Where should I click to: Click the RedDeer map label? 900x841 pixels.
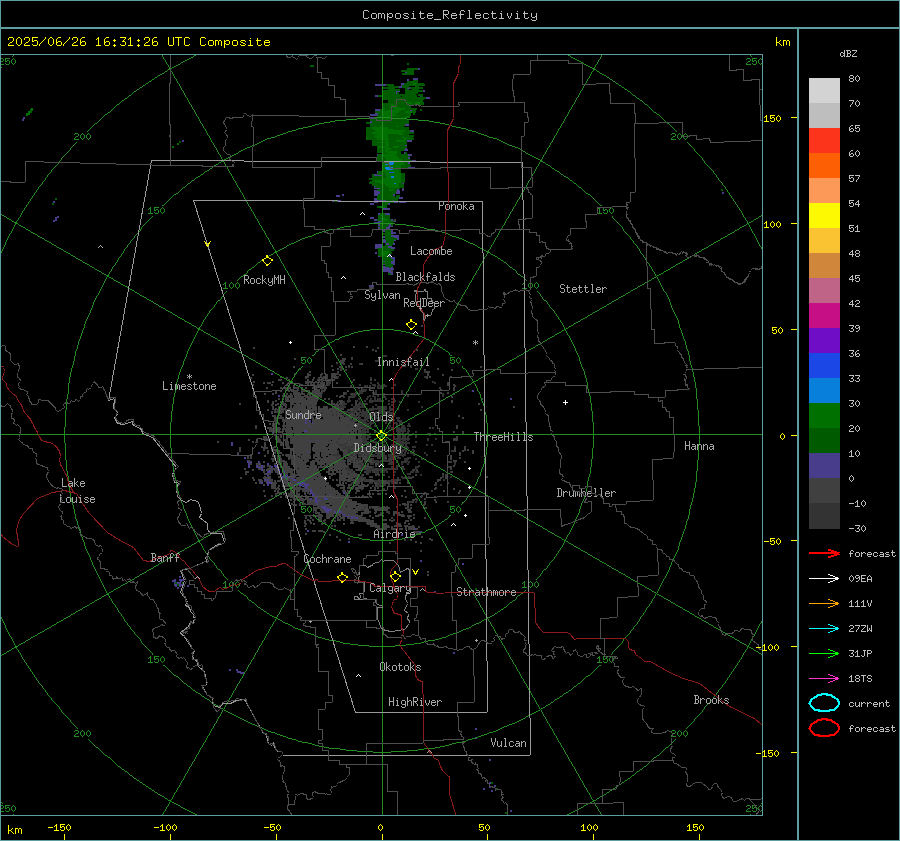pos(424,303)
